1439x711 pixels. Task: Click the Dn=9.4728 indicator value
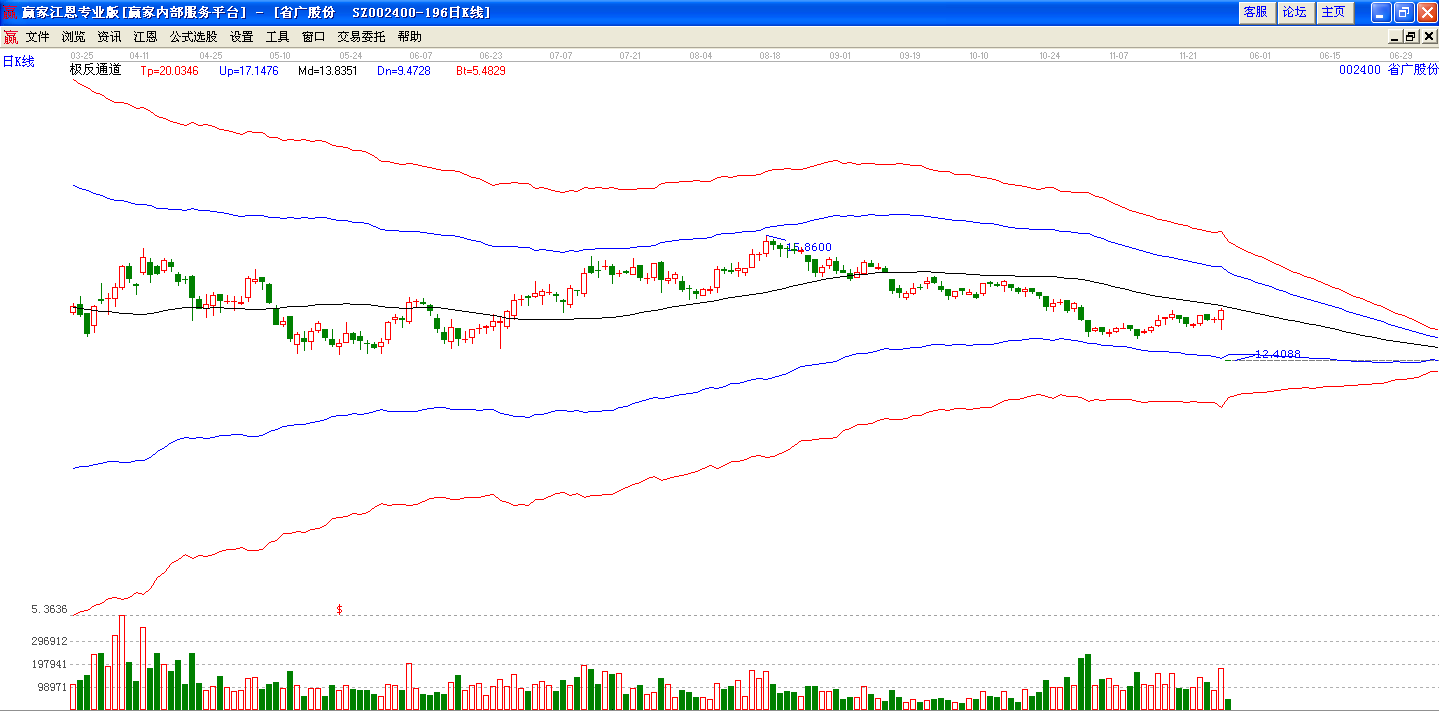[404, 71]
